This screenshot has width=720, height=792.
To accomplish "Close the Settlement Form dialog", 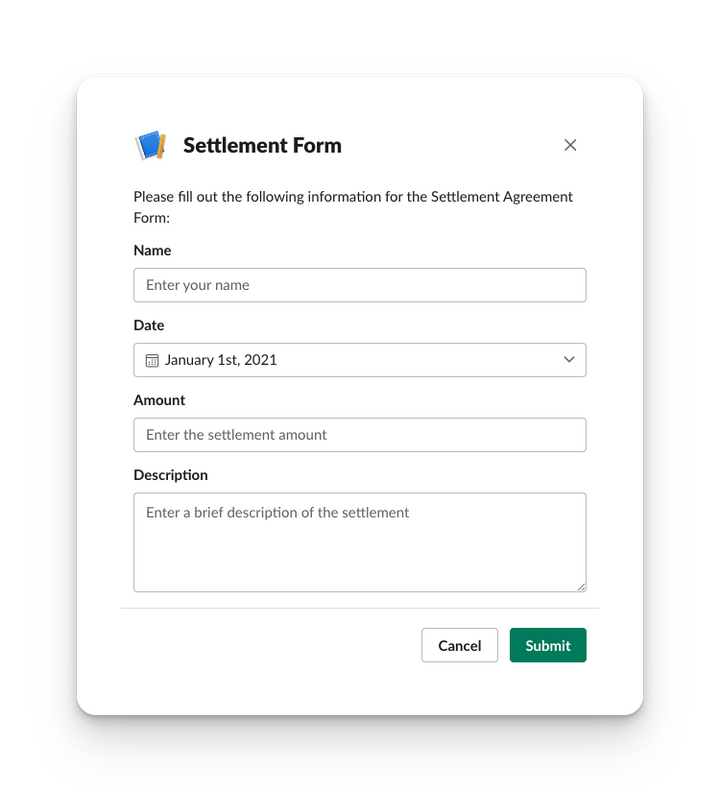I will pos(570,145).
